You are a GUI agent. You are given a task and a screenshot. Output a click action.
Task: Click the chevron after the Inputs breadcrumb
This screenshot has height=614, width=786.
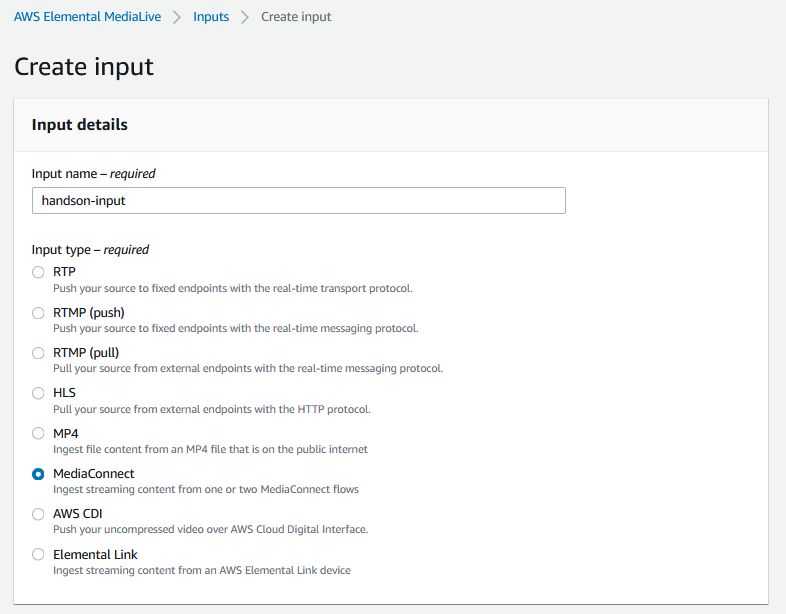point(245,17)
